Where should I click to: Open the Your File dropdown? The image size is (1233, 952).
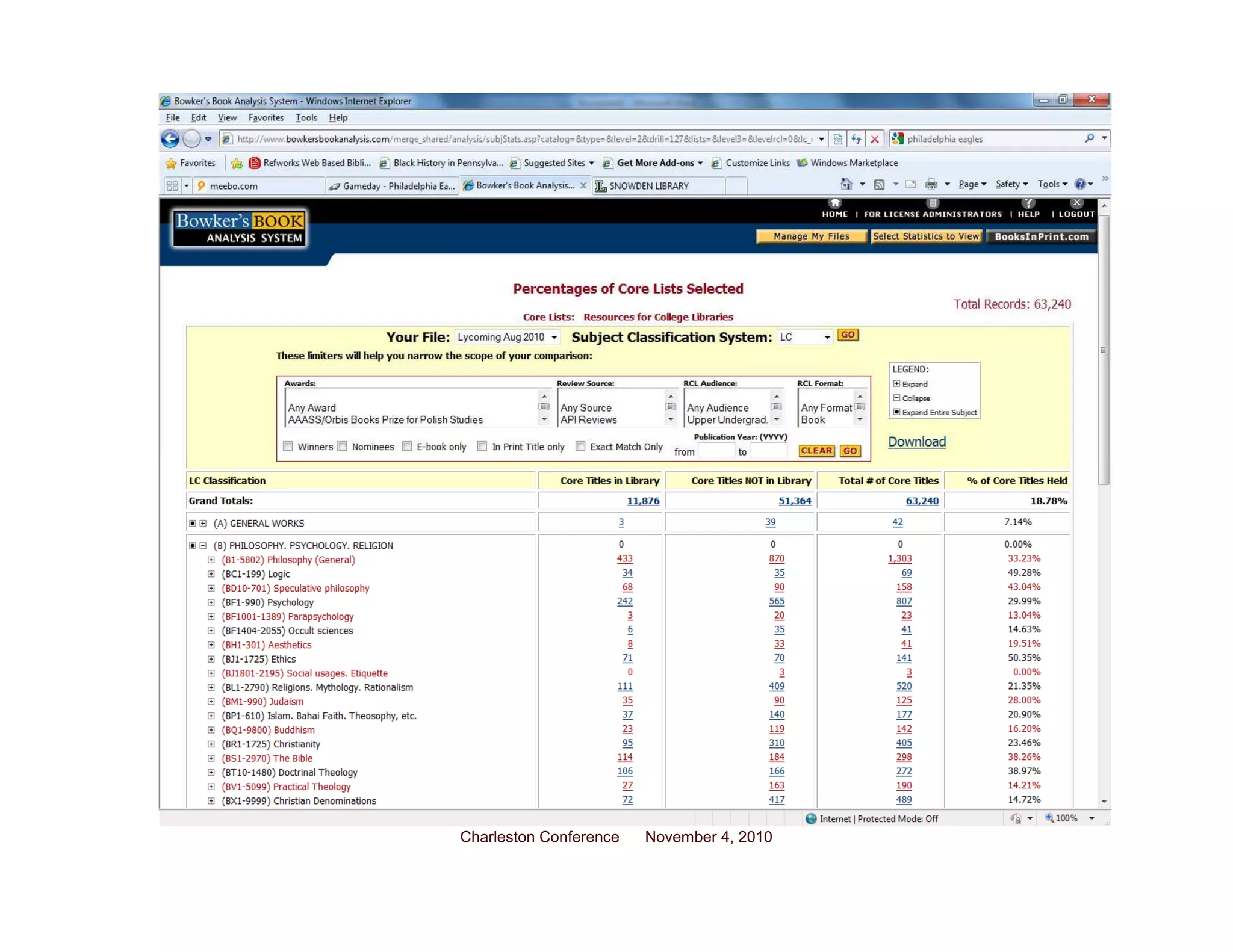[x=508, y=338]
